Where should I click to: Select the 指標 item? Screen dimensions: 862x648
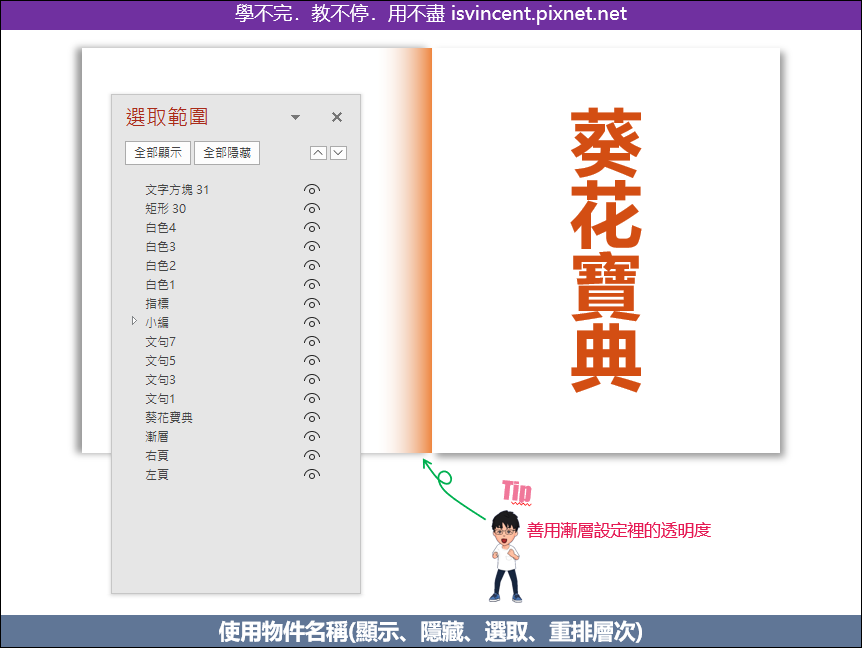[x=157, y=303]
